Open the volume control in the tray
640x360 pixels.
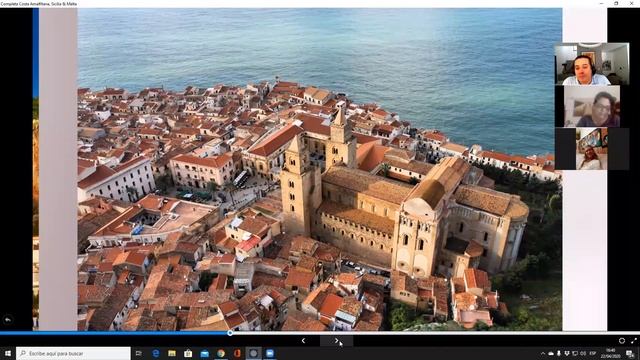coord(583,353)
